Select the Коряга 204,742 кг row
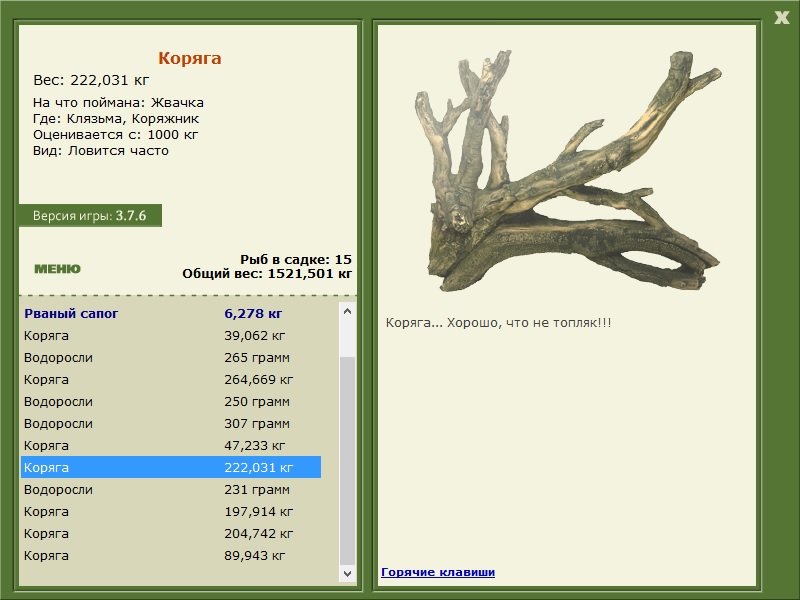 [171, 533]
